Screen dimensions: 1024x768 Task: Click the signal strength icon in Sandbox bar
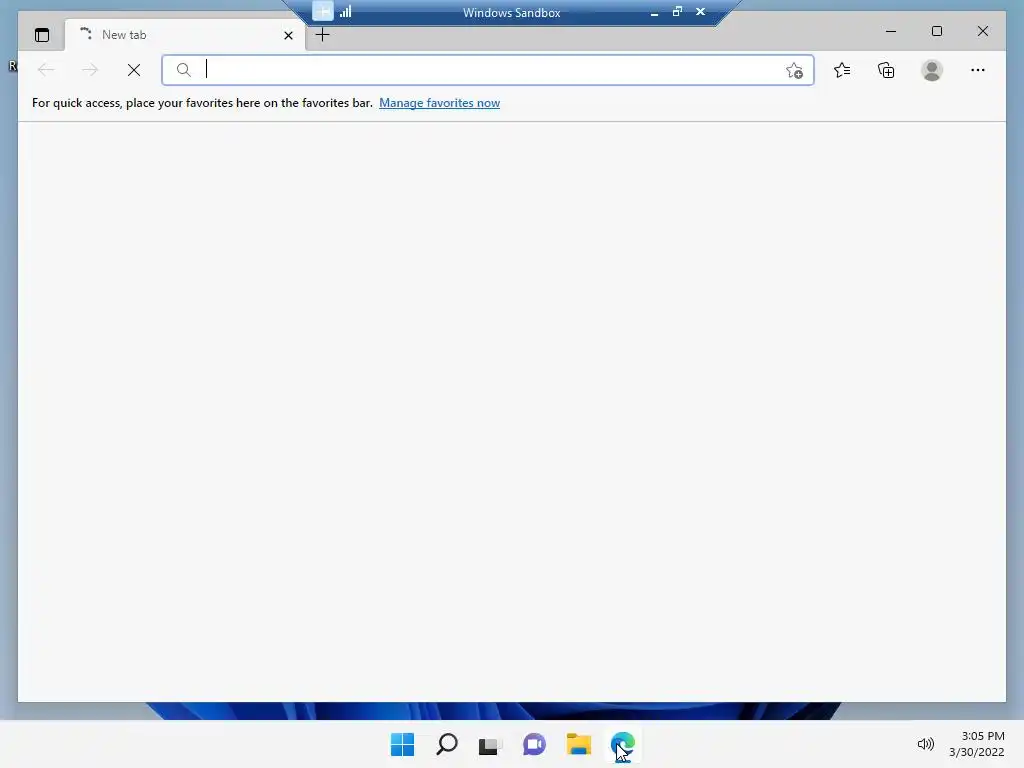tap(345, 11)
